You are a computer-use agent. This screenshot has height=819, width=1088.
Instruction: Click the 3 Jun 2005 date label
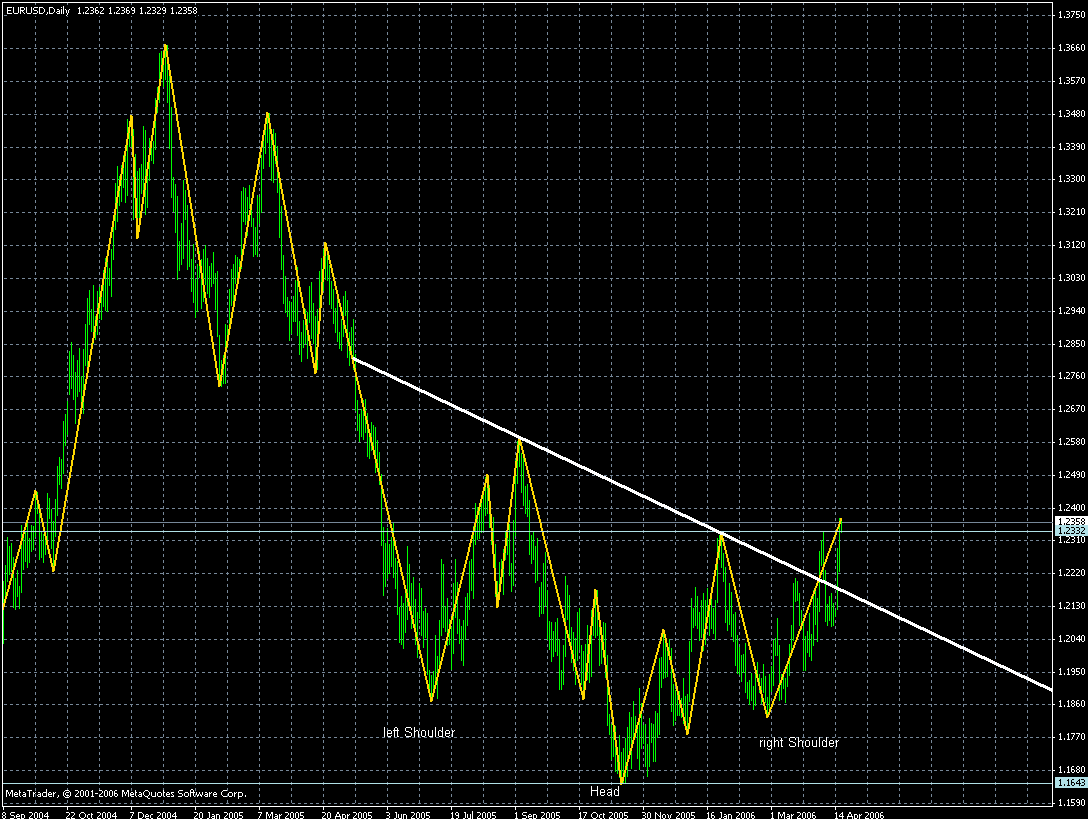point(408,815)
